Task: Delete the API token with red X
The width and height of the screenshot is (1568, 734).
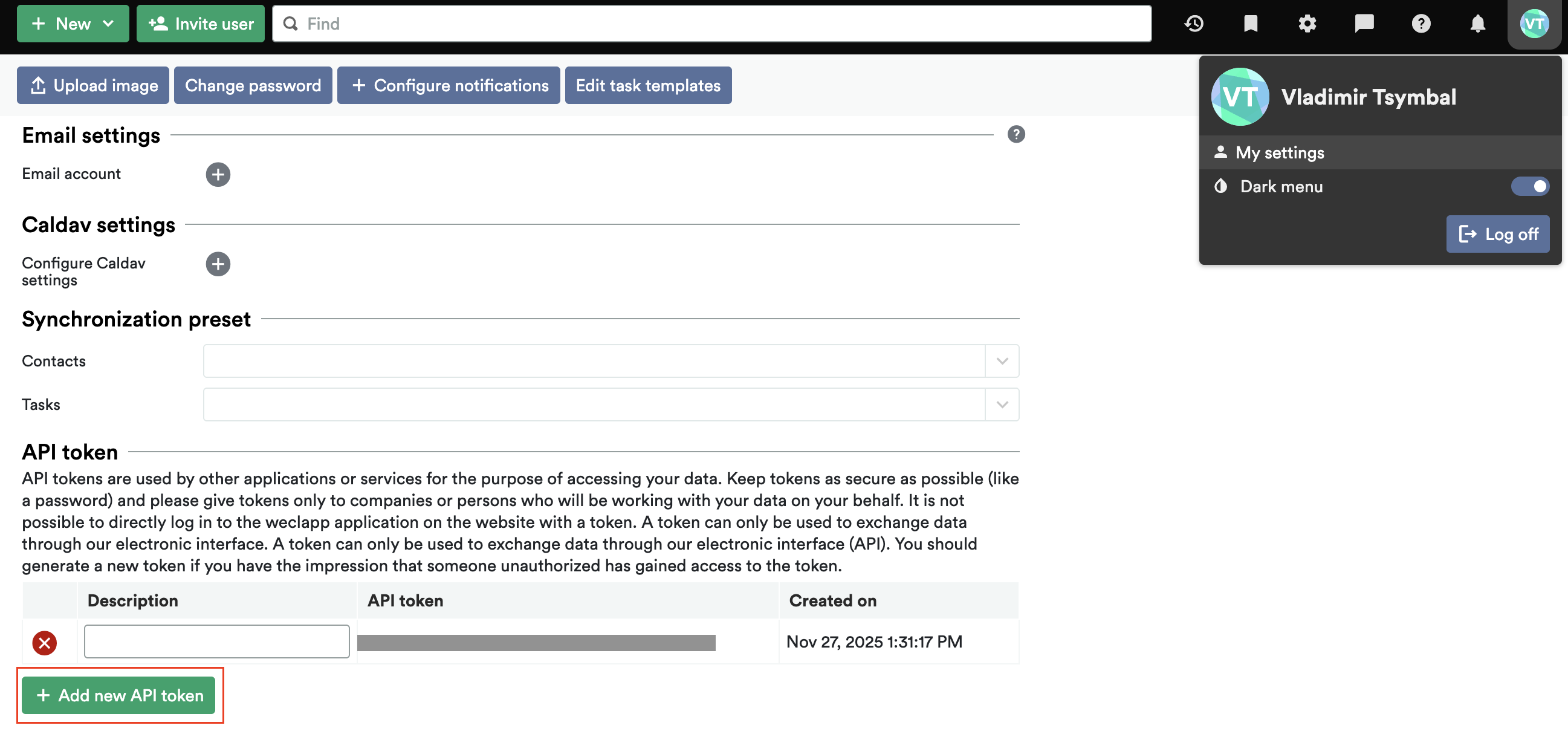Action: pos(44,642)
